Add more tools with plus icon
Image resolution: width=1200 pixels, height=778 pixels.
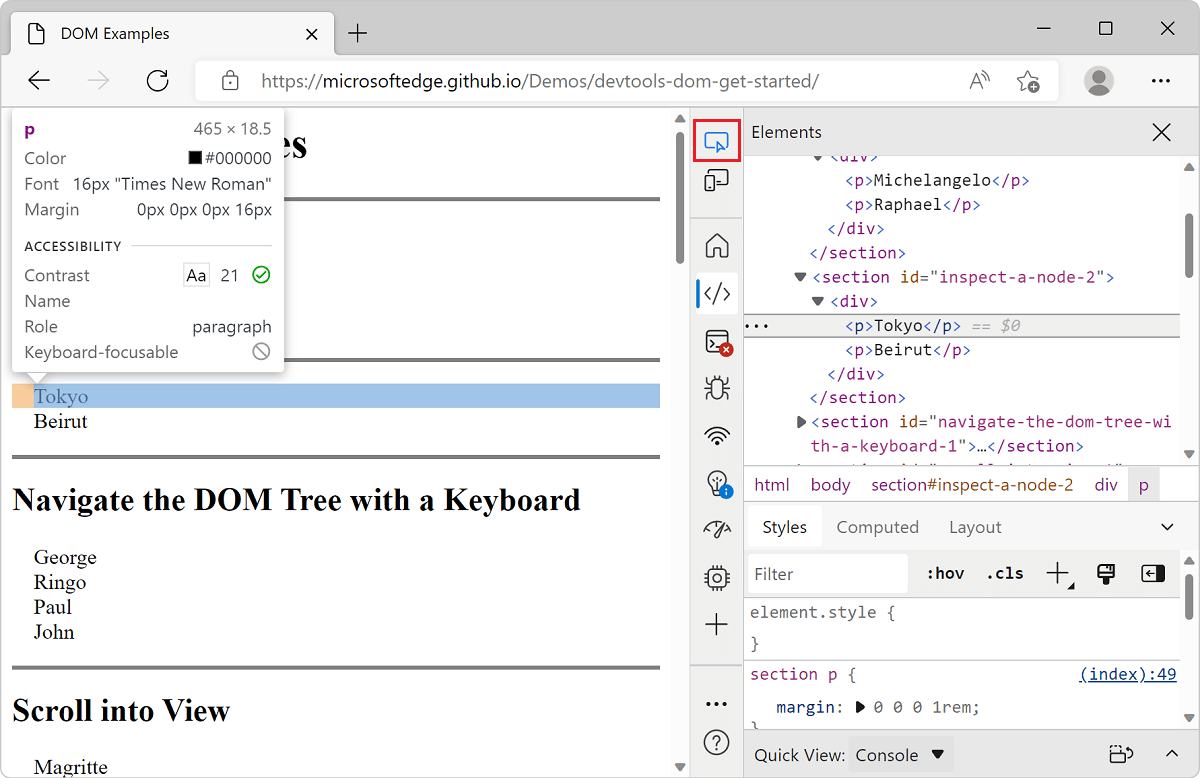[x=716, y=623]
